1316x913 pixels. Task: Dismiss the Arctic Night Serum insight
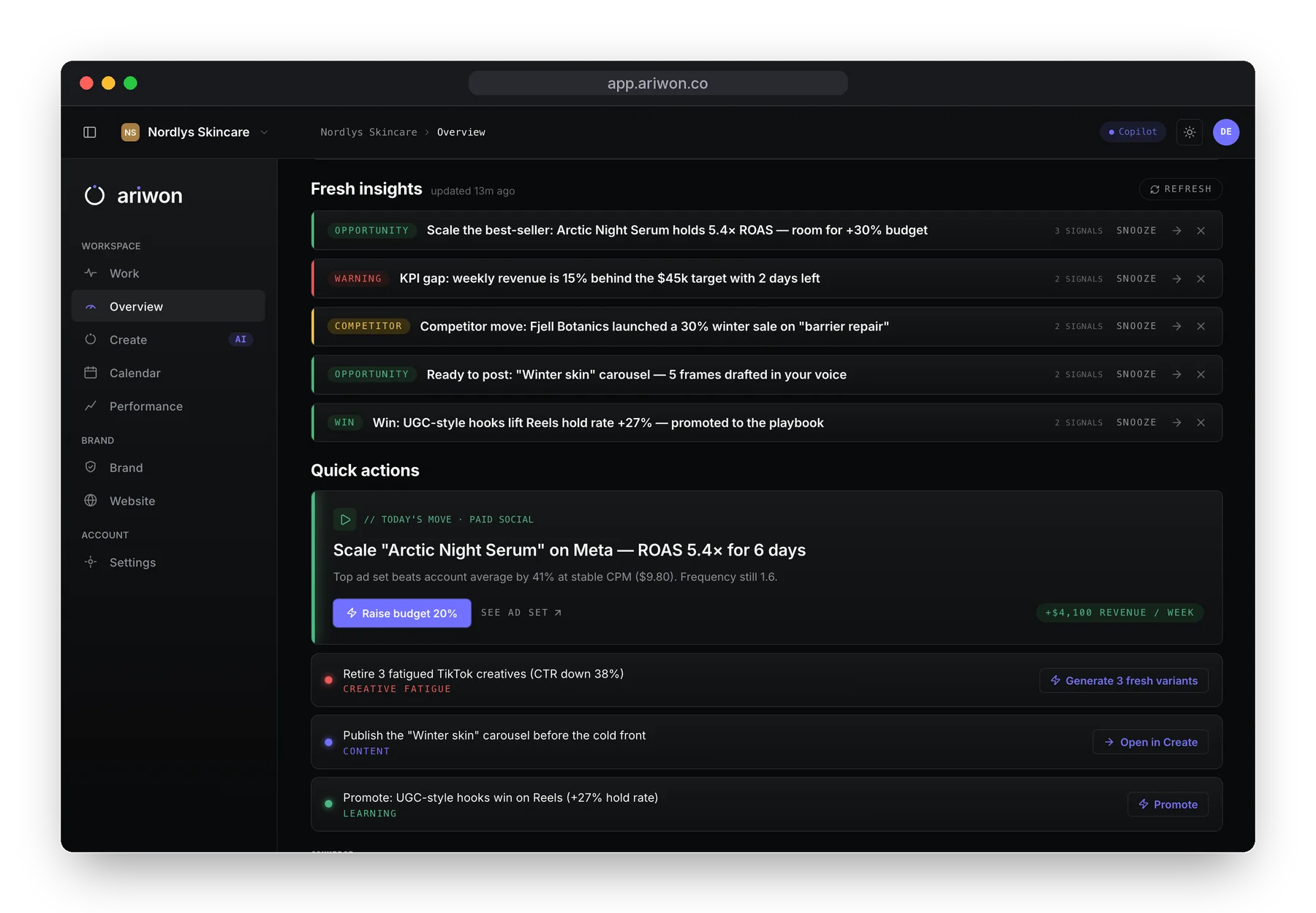pos(1201,231)
